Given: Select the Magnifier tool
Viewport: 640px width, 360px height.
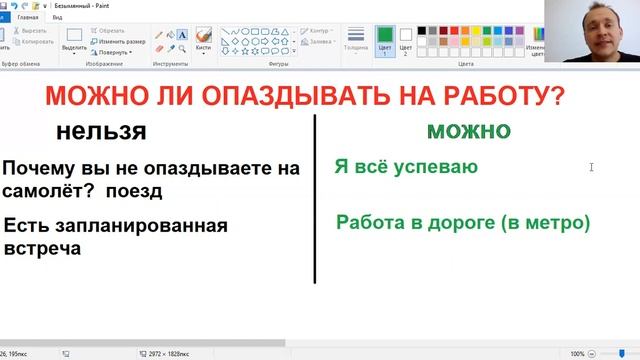Looking at the screenshot, I should [x=182, y=49].
